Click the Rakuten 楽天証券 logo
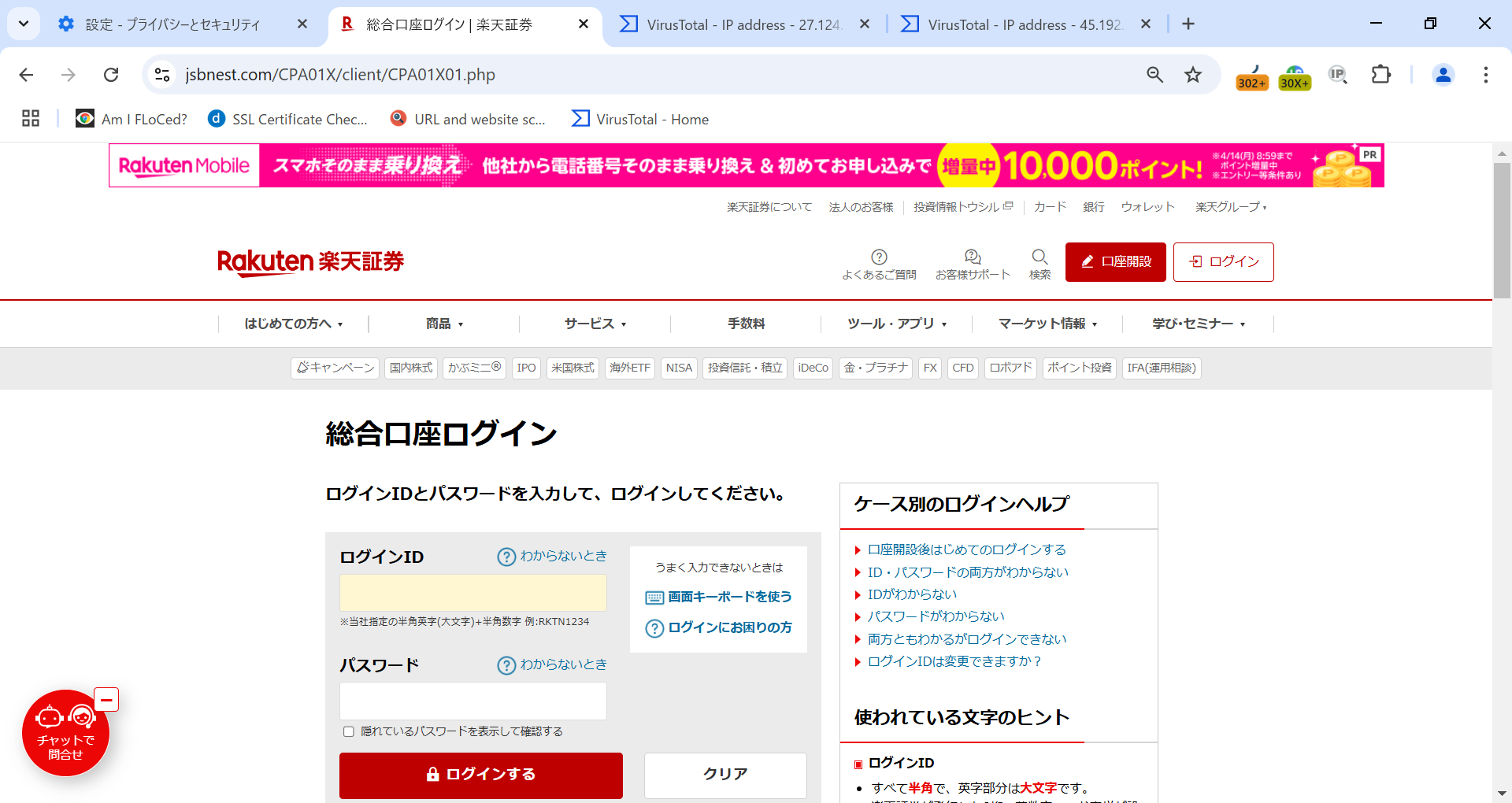Screen dimensions: 1512x803 310,262
